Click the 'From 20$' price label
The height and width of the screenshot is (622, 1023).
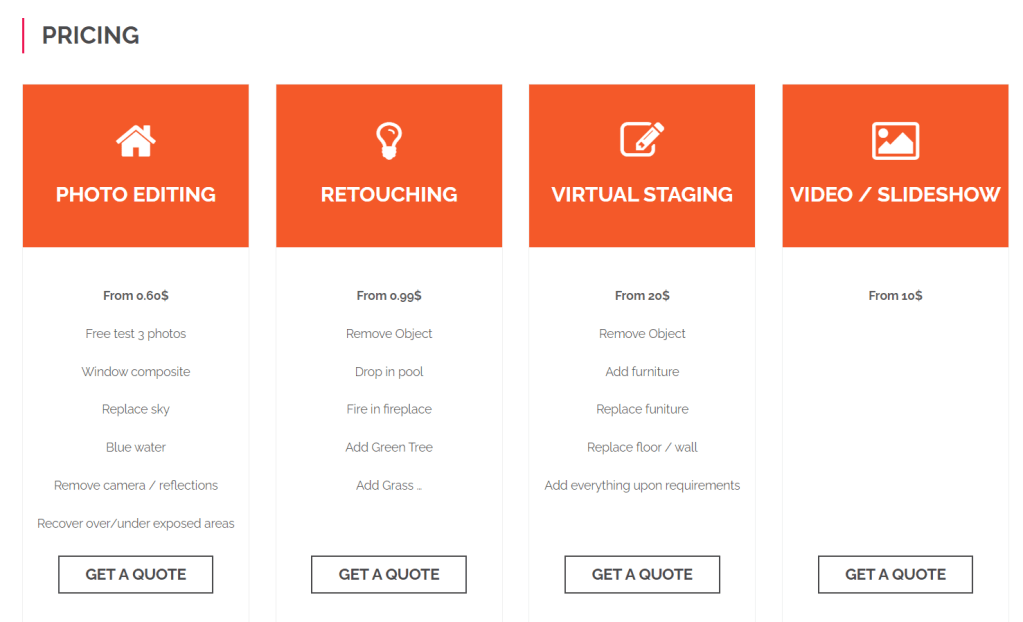coord(642,296)
